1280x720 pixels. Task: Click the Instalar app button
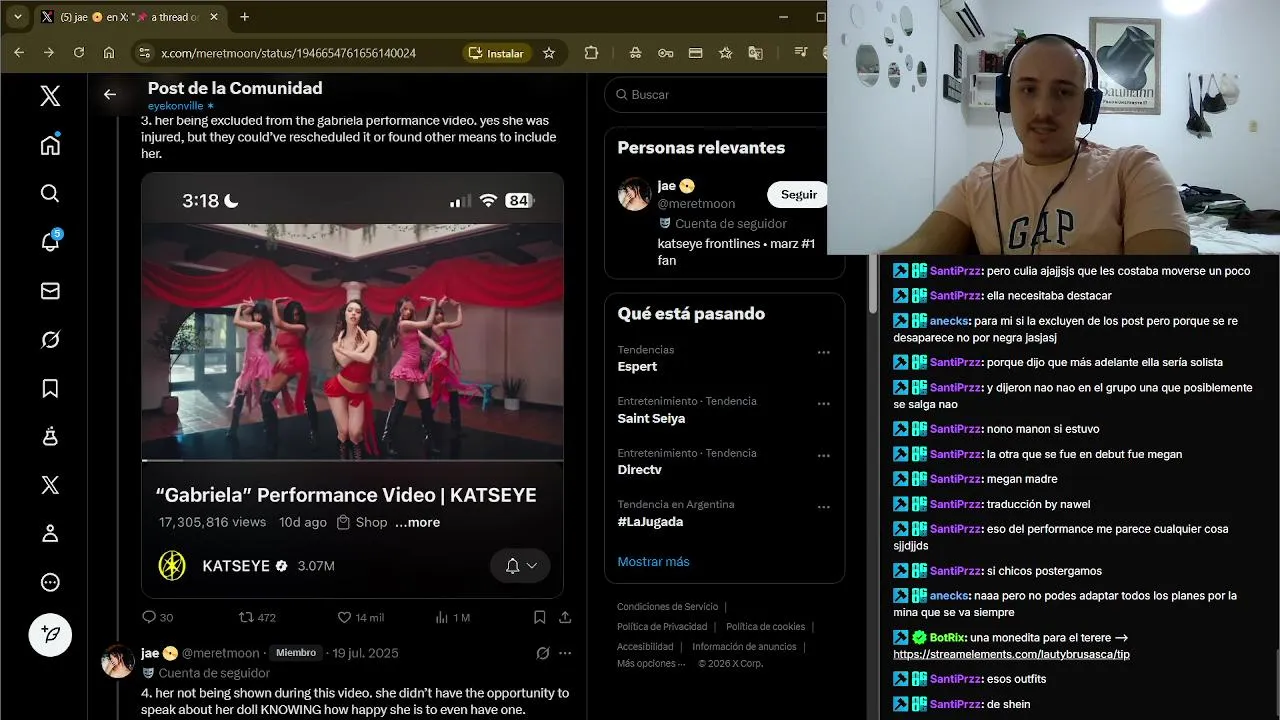(497, 53)
